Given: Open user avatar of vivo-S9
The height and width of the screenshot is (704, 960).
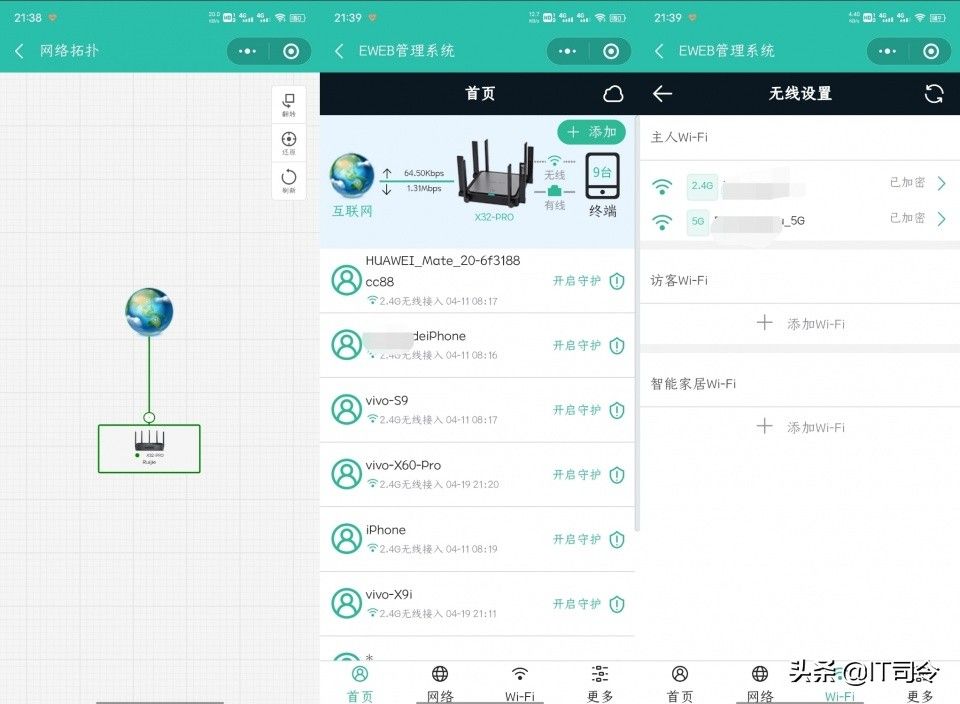Looking at the screenshot, I should 347,410.
